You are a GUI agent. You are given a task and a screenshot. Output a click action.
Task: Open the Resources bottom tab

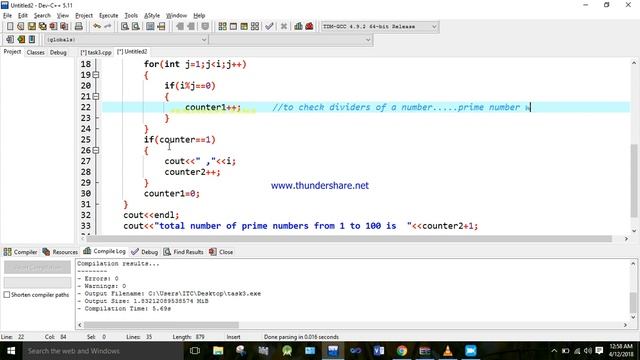(60, 252)
